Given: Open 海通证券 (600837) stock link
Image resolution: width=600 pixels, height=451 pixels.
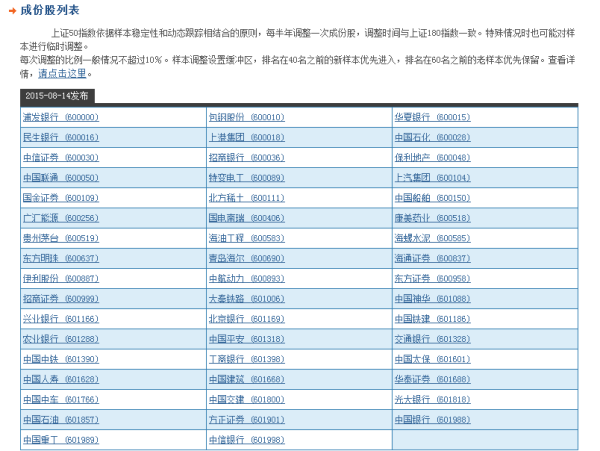Looking at the screenshot, I should click(x=432, y=259).
